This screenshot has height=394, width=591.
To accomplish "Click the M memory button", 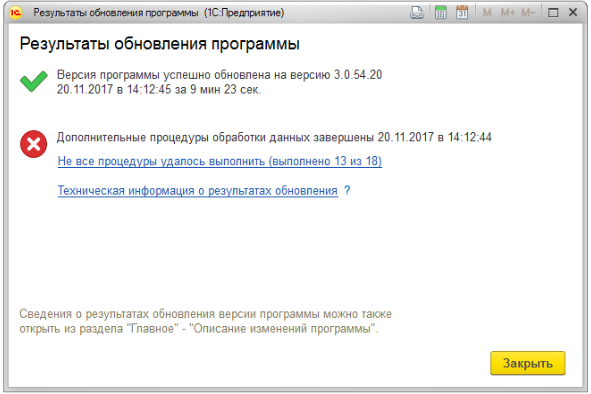I will coord(487,13).
